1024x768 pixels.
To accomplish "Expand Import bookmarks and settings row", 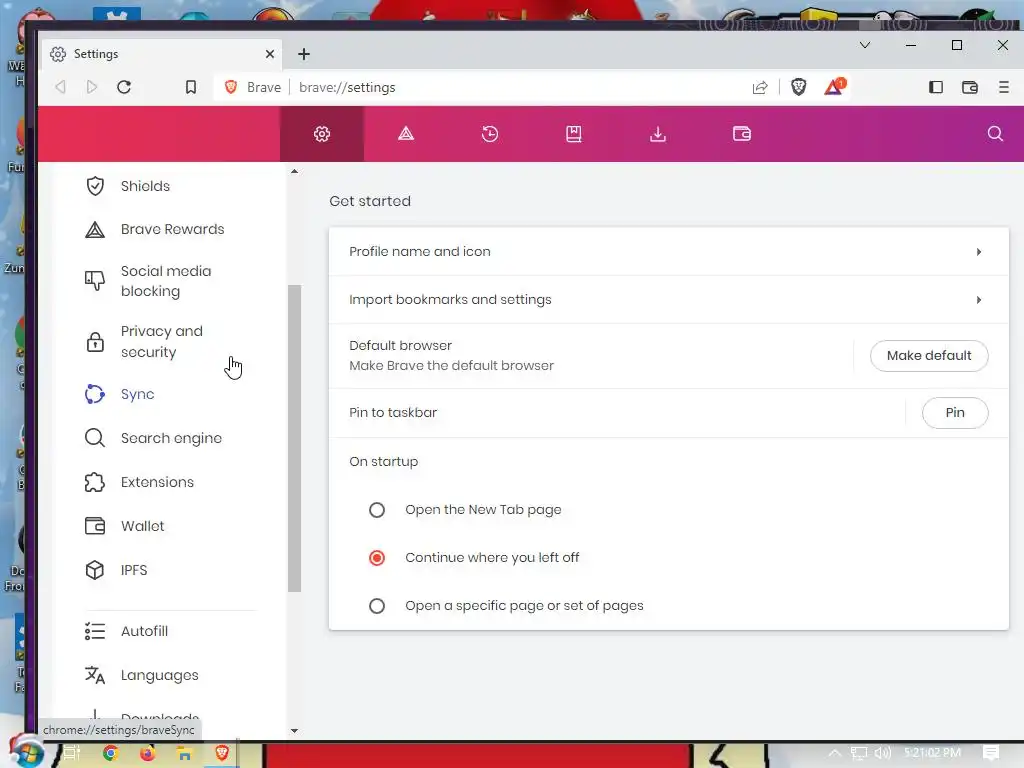I will (669, 300).
